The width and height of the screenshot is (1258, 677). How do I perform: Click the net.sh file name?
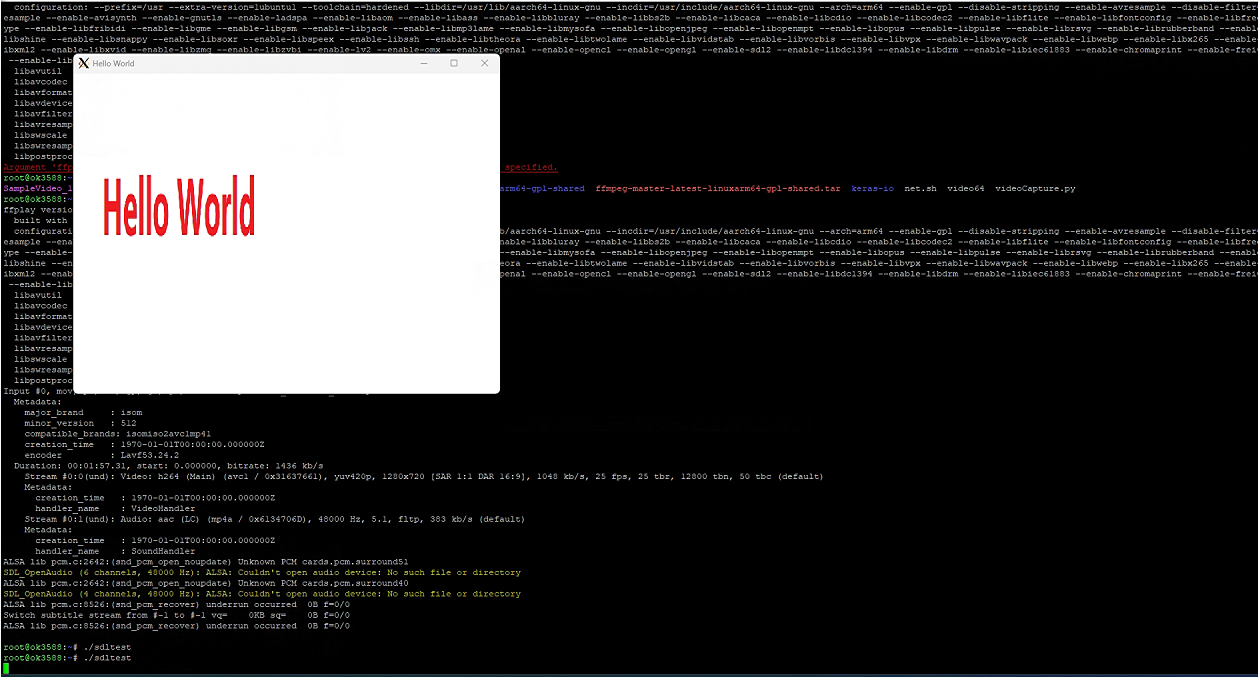(920, 188)
